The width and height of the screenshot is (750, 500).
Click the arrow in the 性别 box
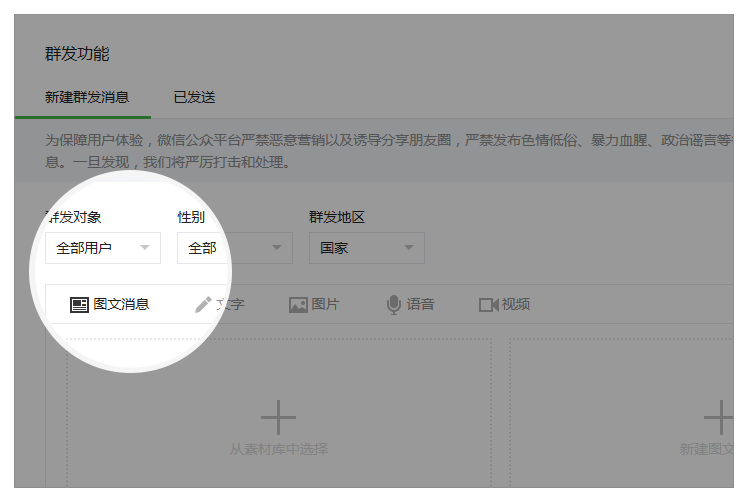click(276, 248)
